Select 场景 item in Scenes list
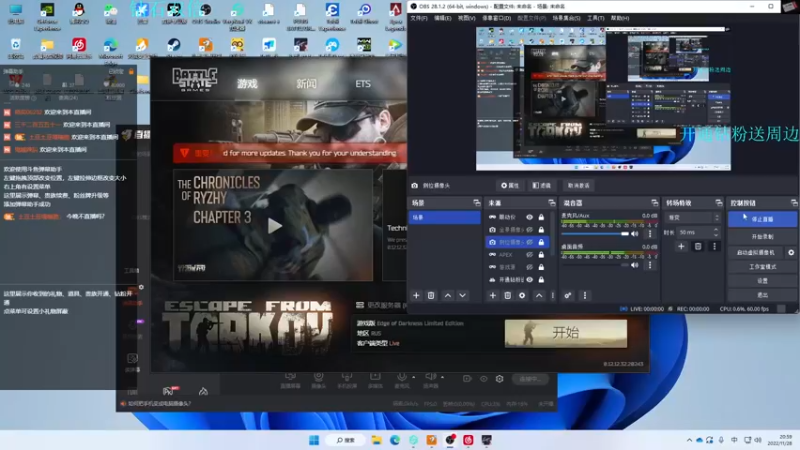 click(444, 217)
